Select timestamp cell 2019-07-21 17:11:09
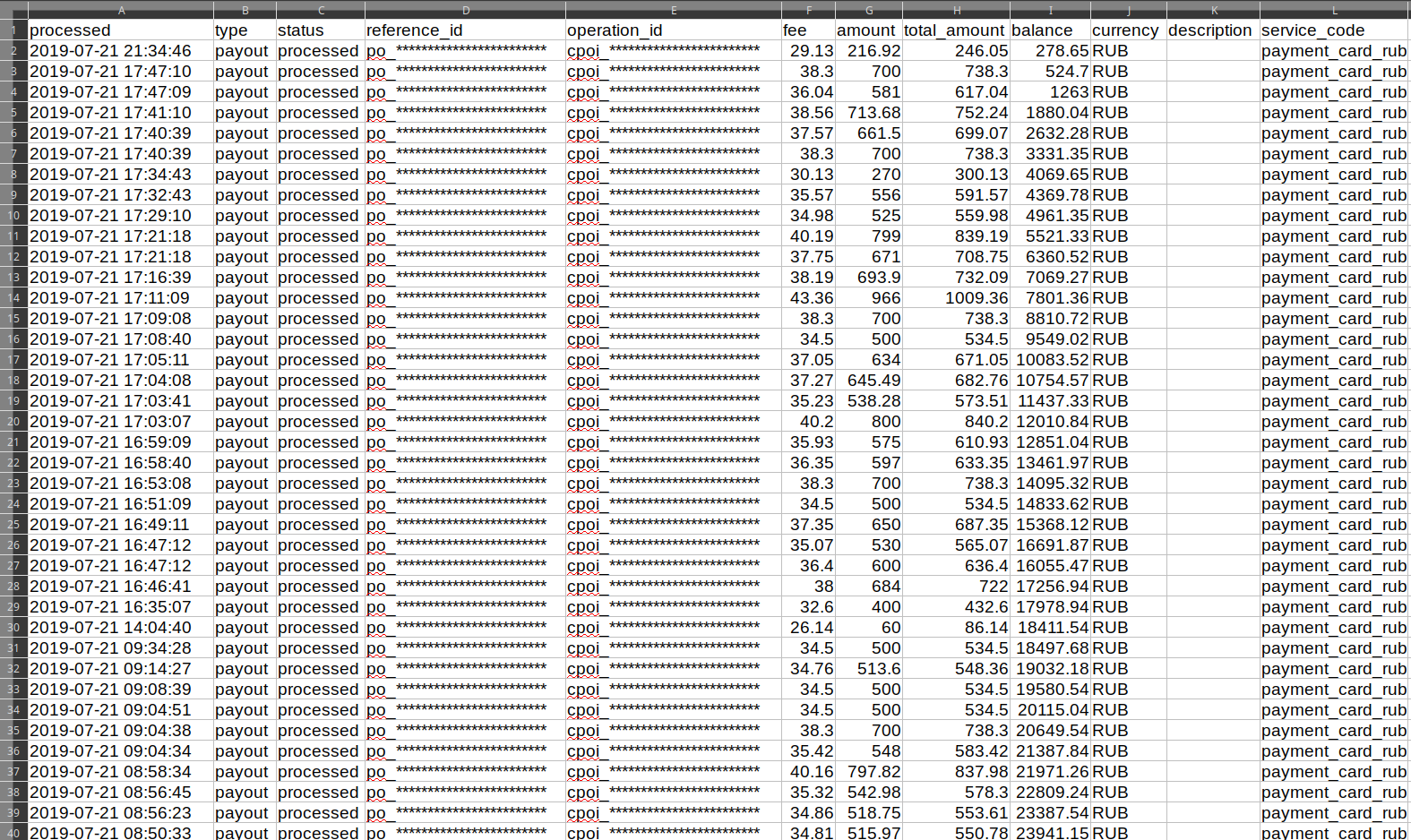Viewport: 1411px width, 840px height. (121, 298)
